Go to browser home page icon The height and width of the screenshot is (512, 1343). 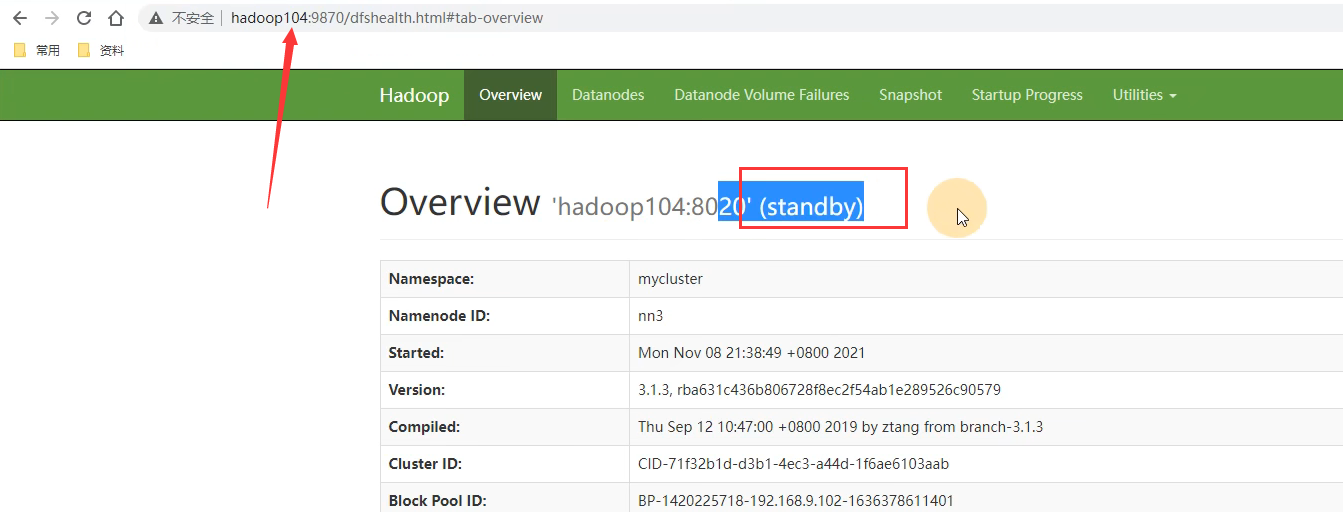point(116,18)
